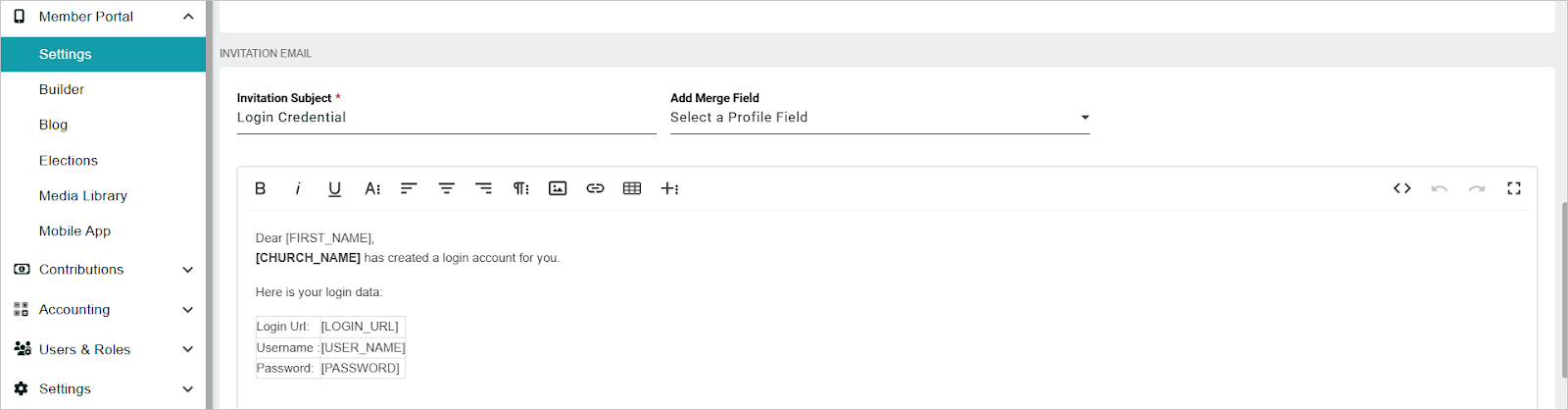Open the more insert options
Image resolution: width=1568 pixels, height=410 pixels.
[670, 188]
